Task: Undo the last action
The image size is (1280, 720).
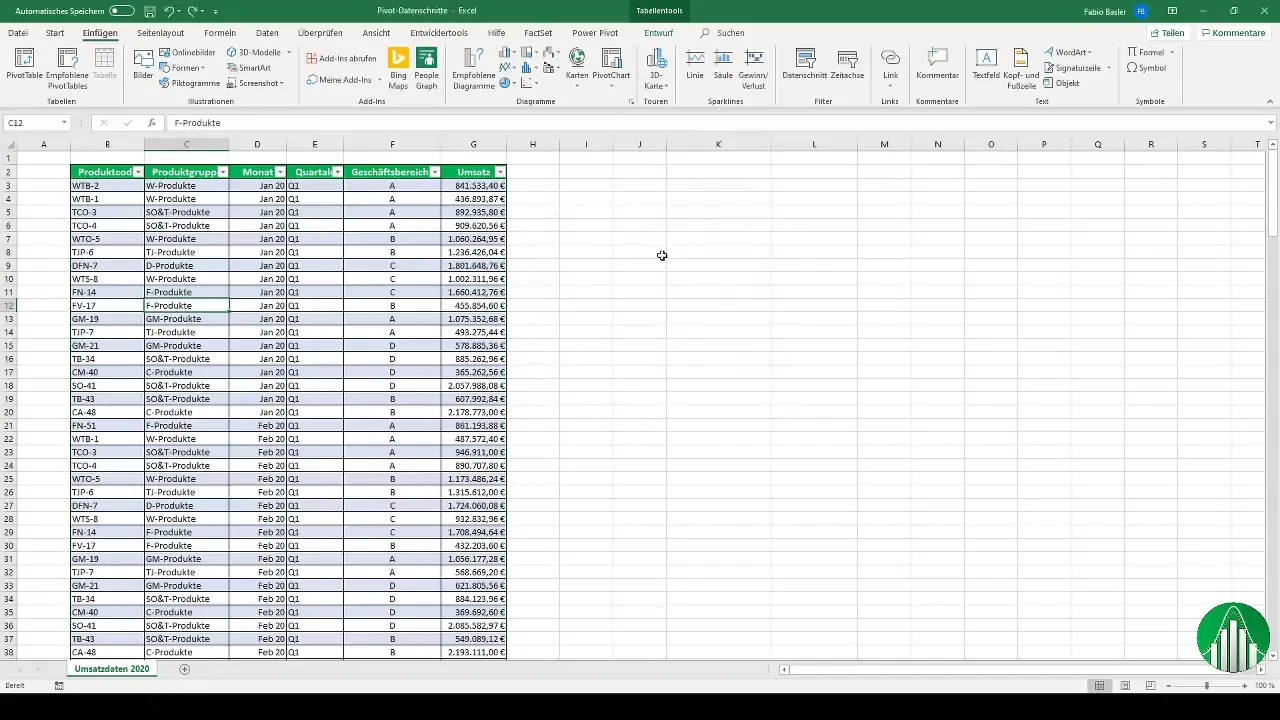Action: (170, 11)
